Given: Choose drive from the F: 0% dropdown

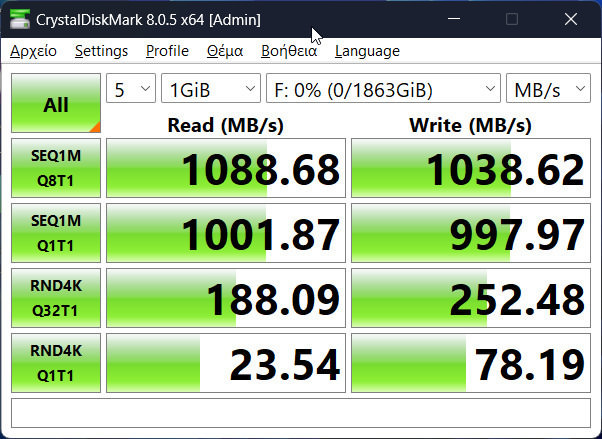Looking at the screenshot, I should coord(383,90).
